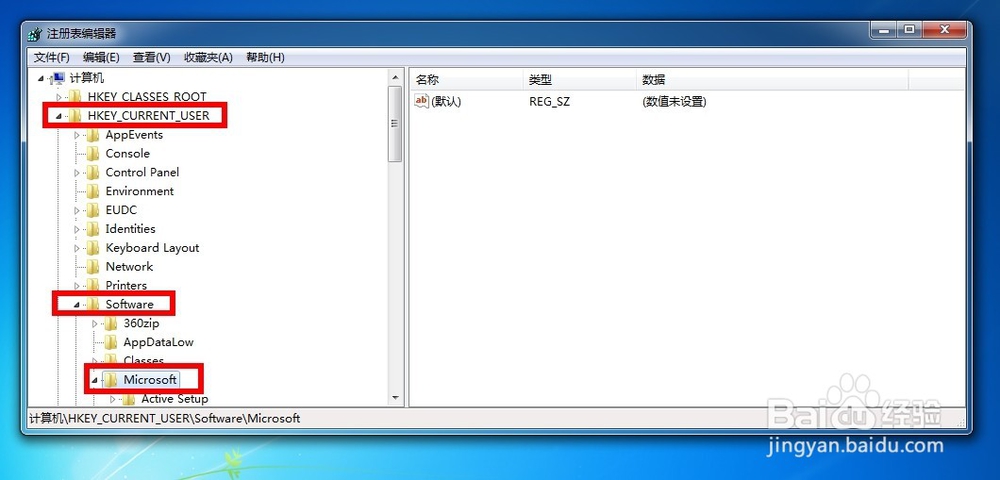
Task: Open the 查看(V) menu
Action: click(x=152, y=57)
